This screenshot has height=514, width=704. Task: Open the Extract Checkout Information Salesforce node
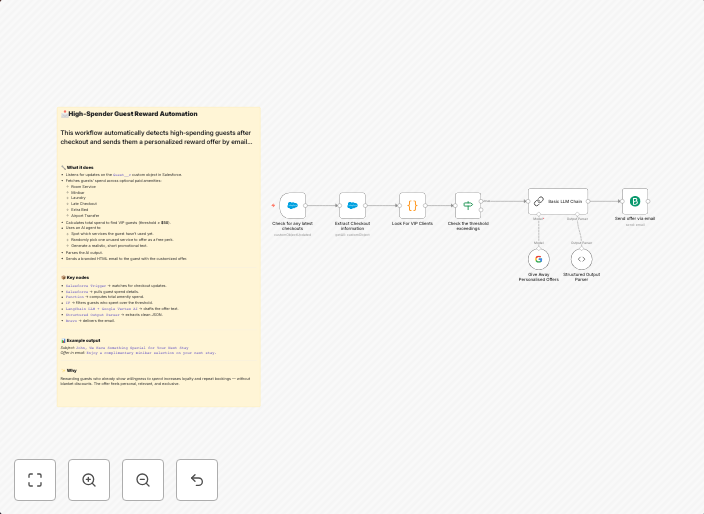352,205
